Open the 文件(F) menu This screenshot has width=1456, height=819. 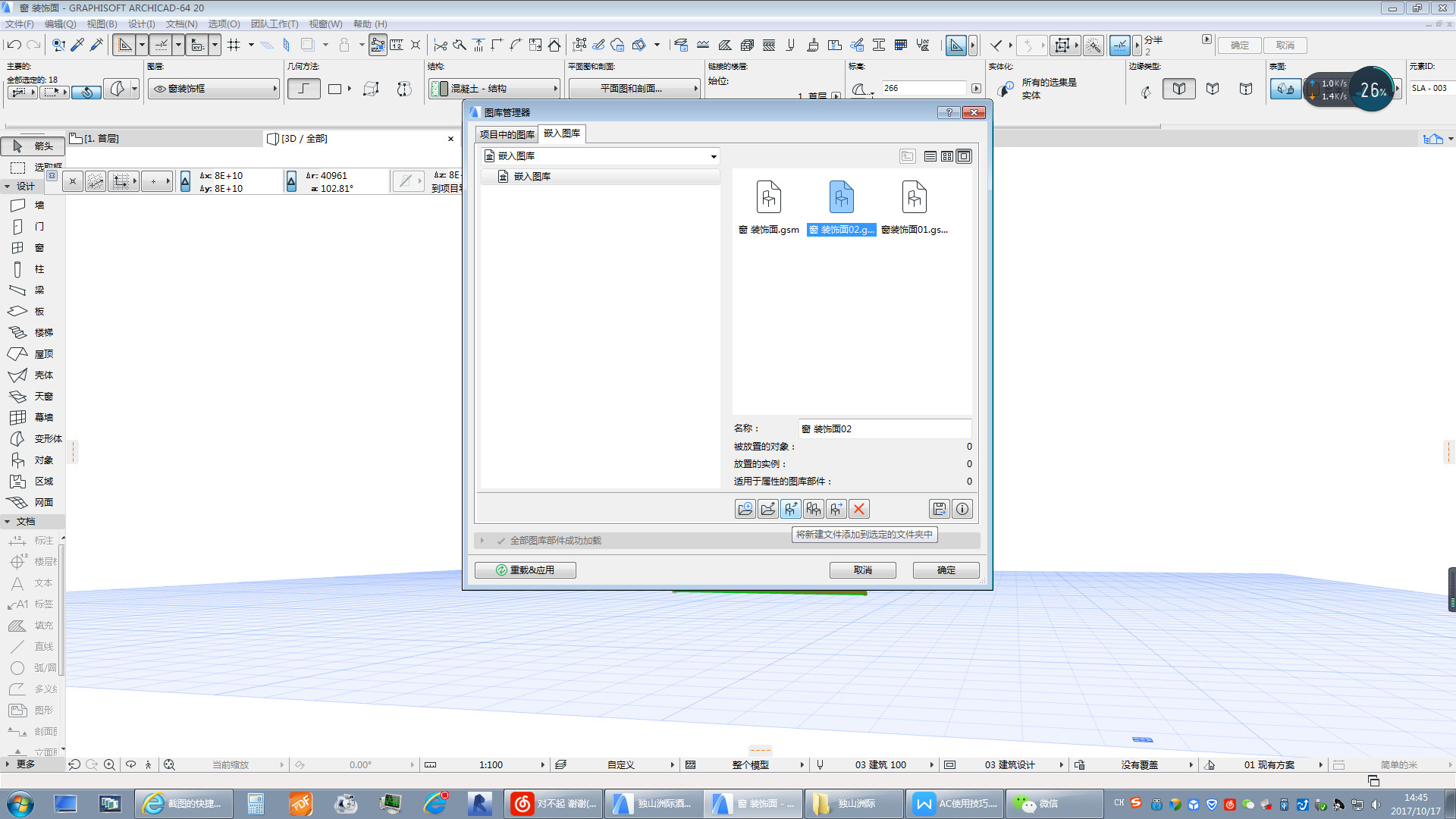(19, 24)
